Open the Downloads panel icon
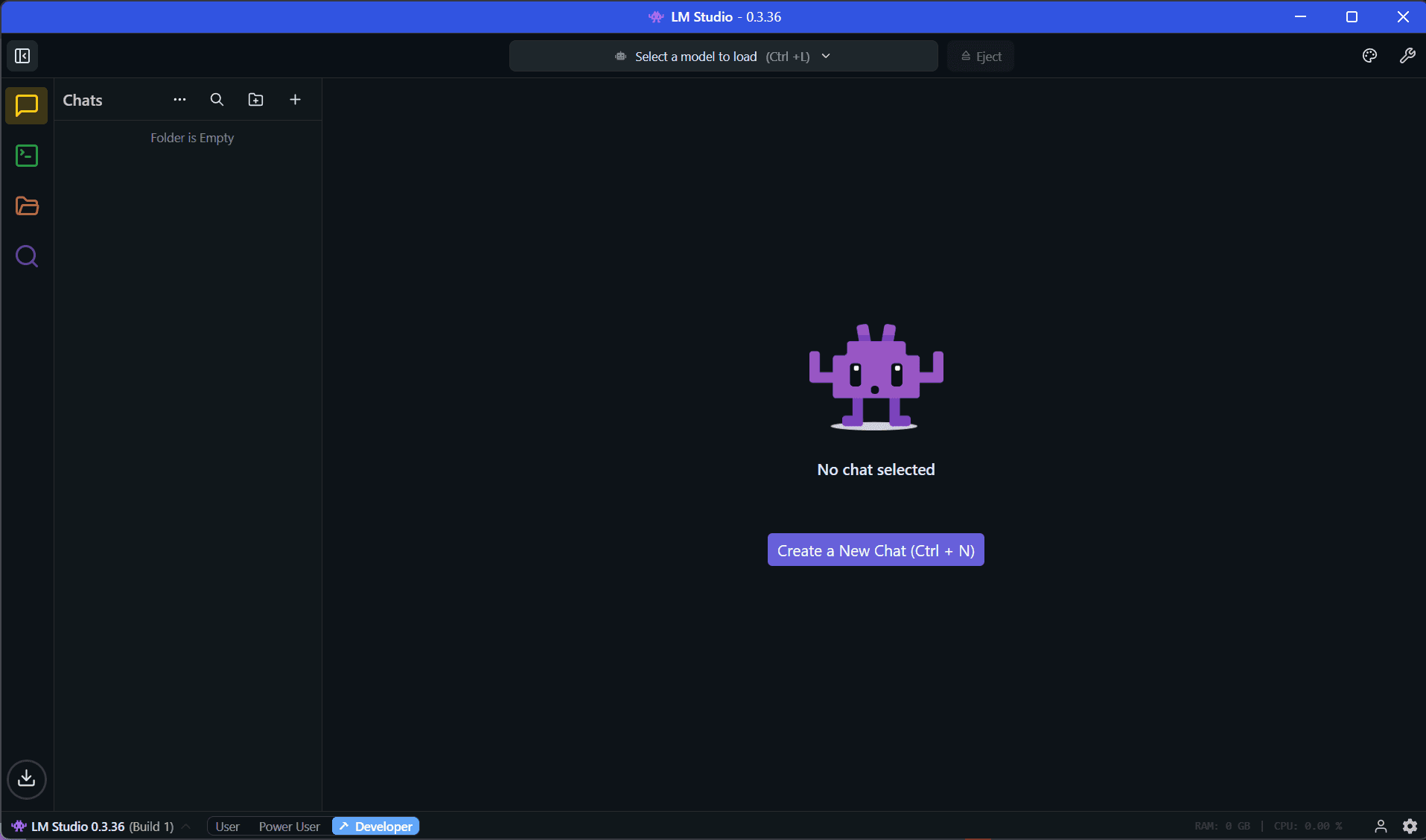The height and width of the screenshot is (840, 1426). pos(27,779)
